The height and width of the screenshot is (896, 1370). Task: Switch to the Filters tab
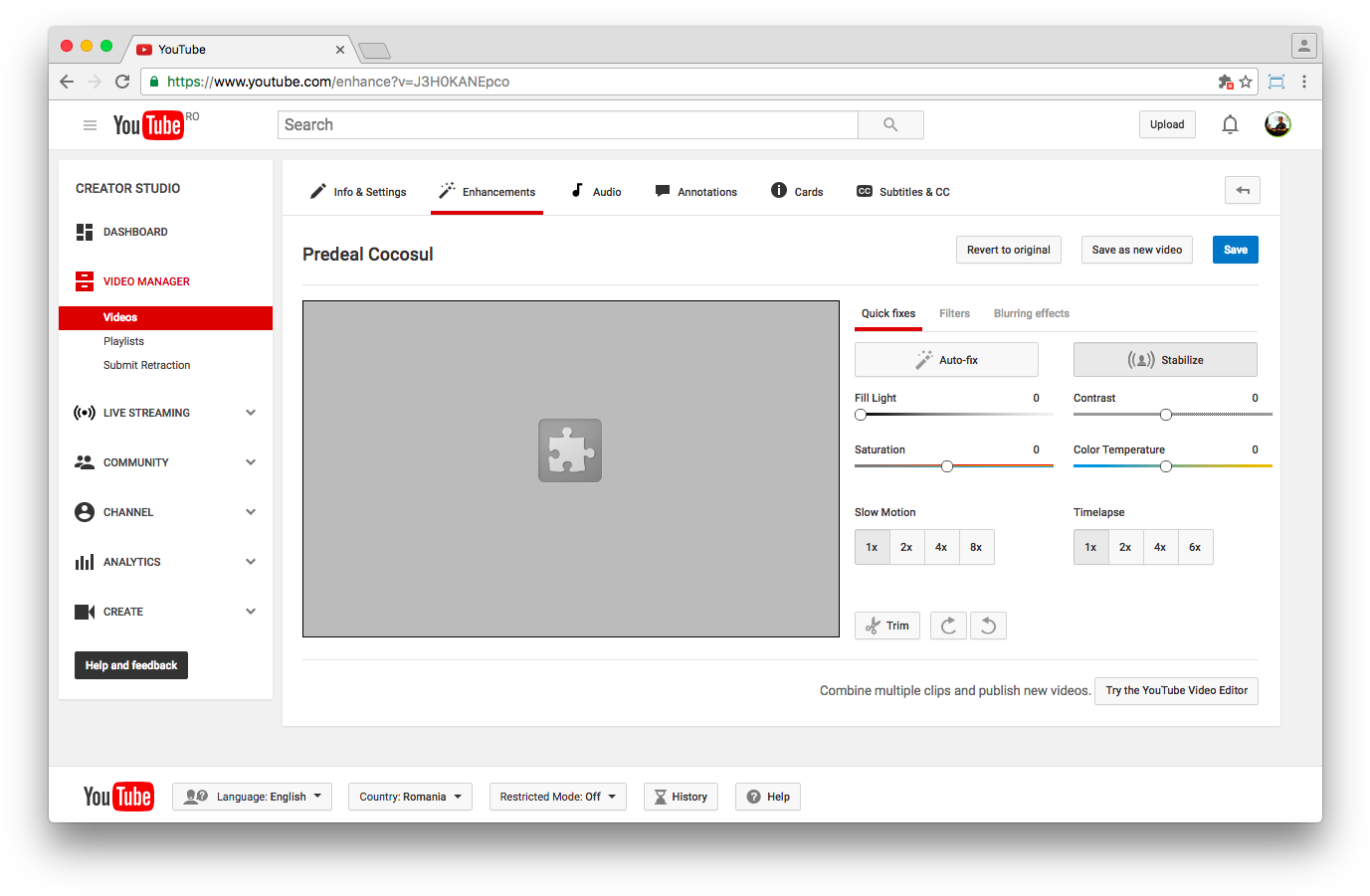tap(954, 313)
